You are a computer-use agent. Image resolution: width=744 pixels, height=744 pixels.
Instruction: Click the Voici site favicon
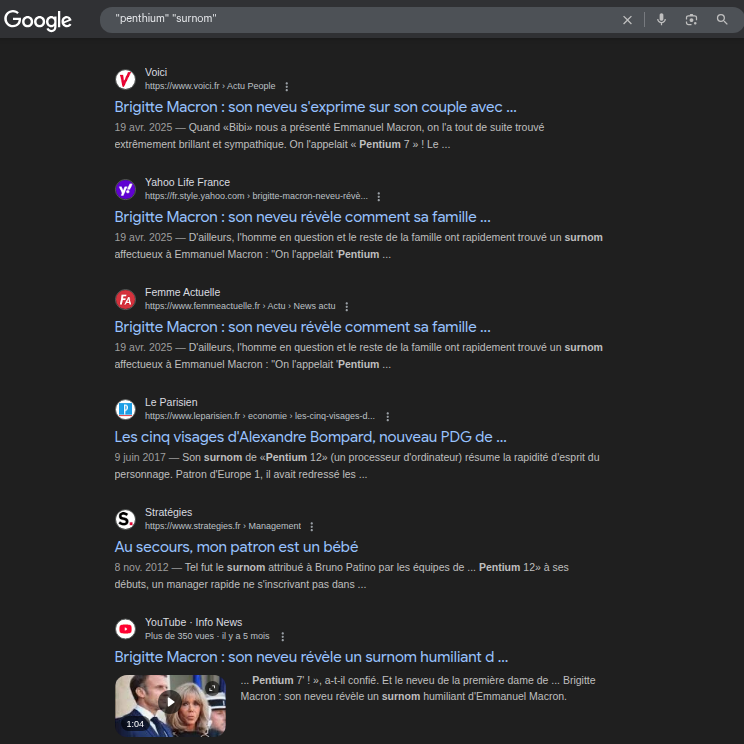(x=125, y=79)
